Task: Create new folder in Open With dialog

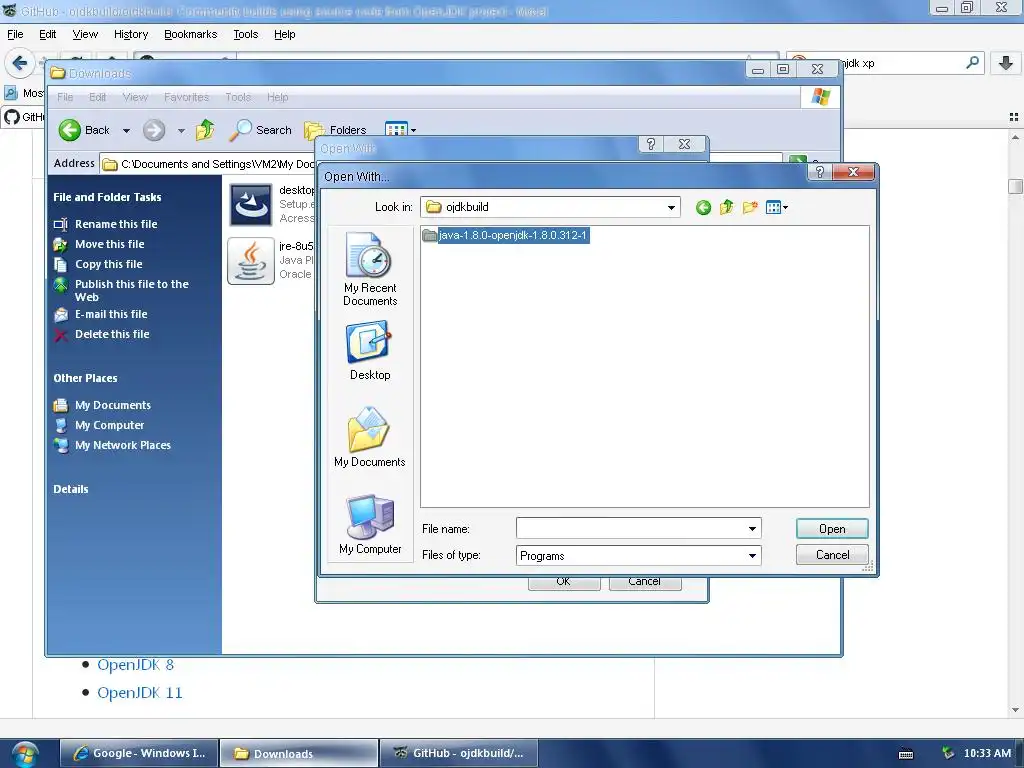Action: pos(750,208)
